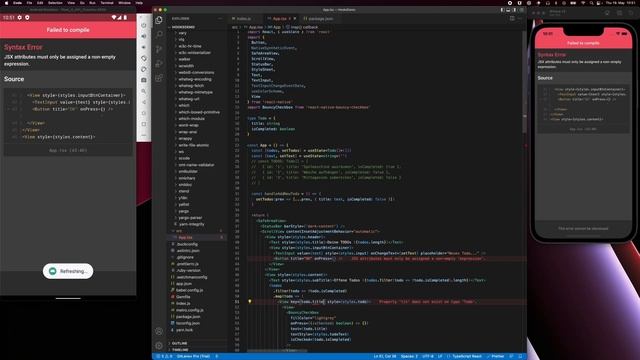Open the emulator more options dots
The image size is (640, 360).
point(144,135)
